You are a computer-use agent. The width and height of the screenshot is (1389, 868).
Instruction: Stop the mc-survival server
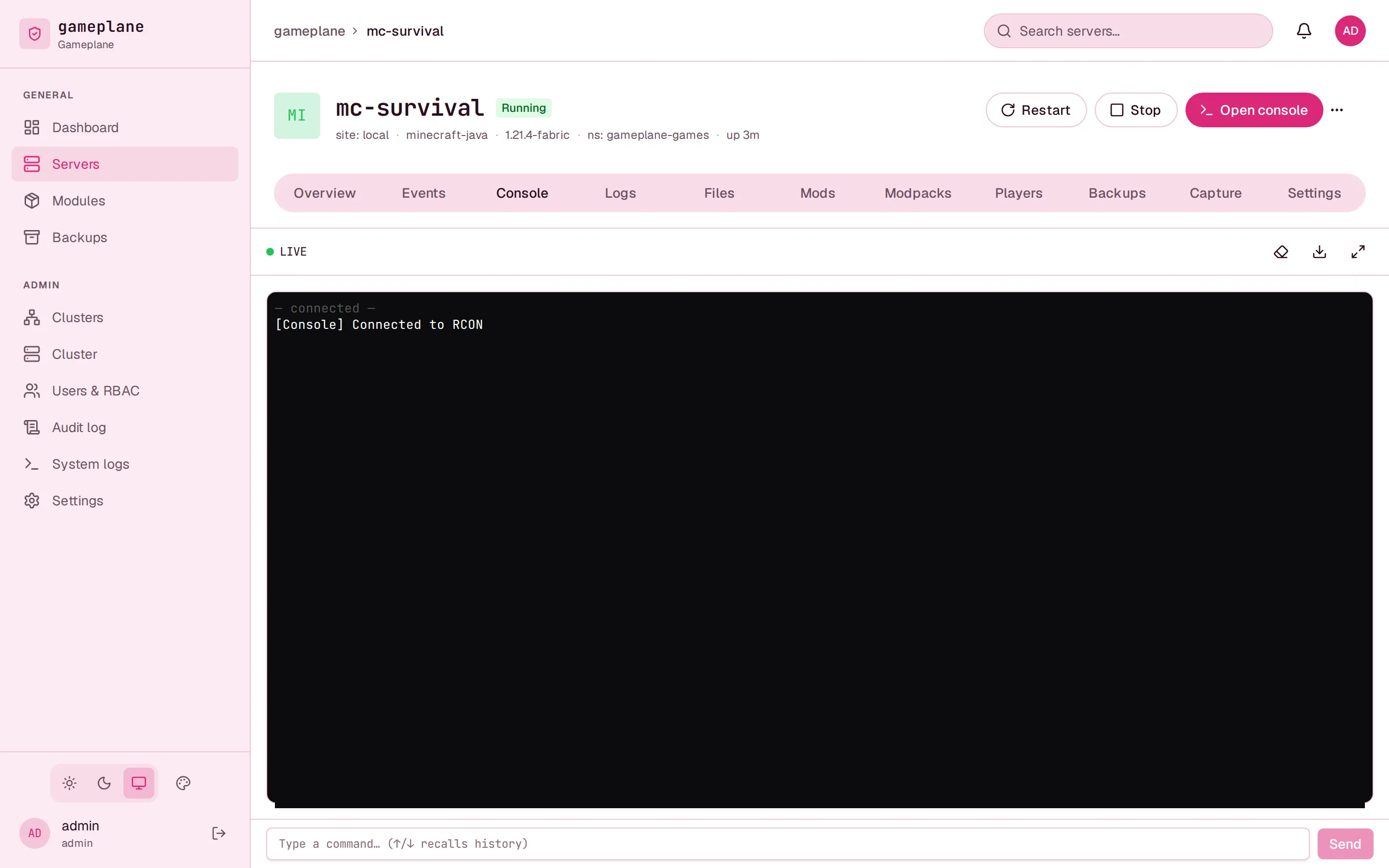point(1136,110)
